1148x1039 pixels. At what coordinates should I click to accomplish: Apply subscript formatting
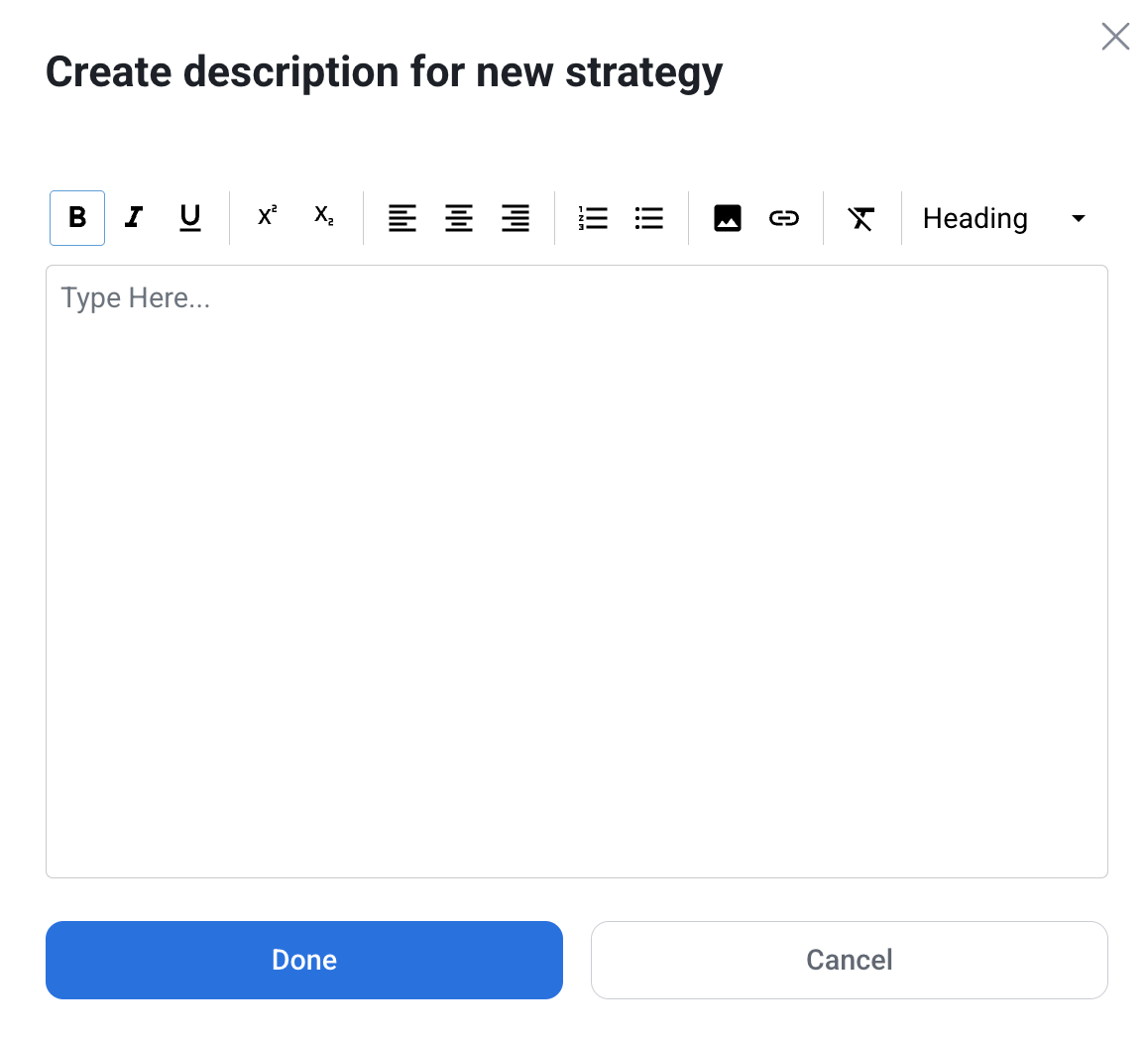pyautogui.click(x=324, y=217)
